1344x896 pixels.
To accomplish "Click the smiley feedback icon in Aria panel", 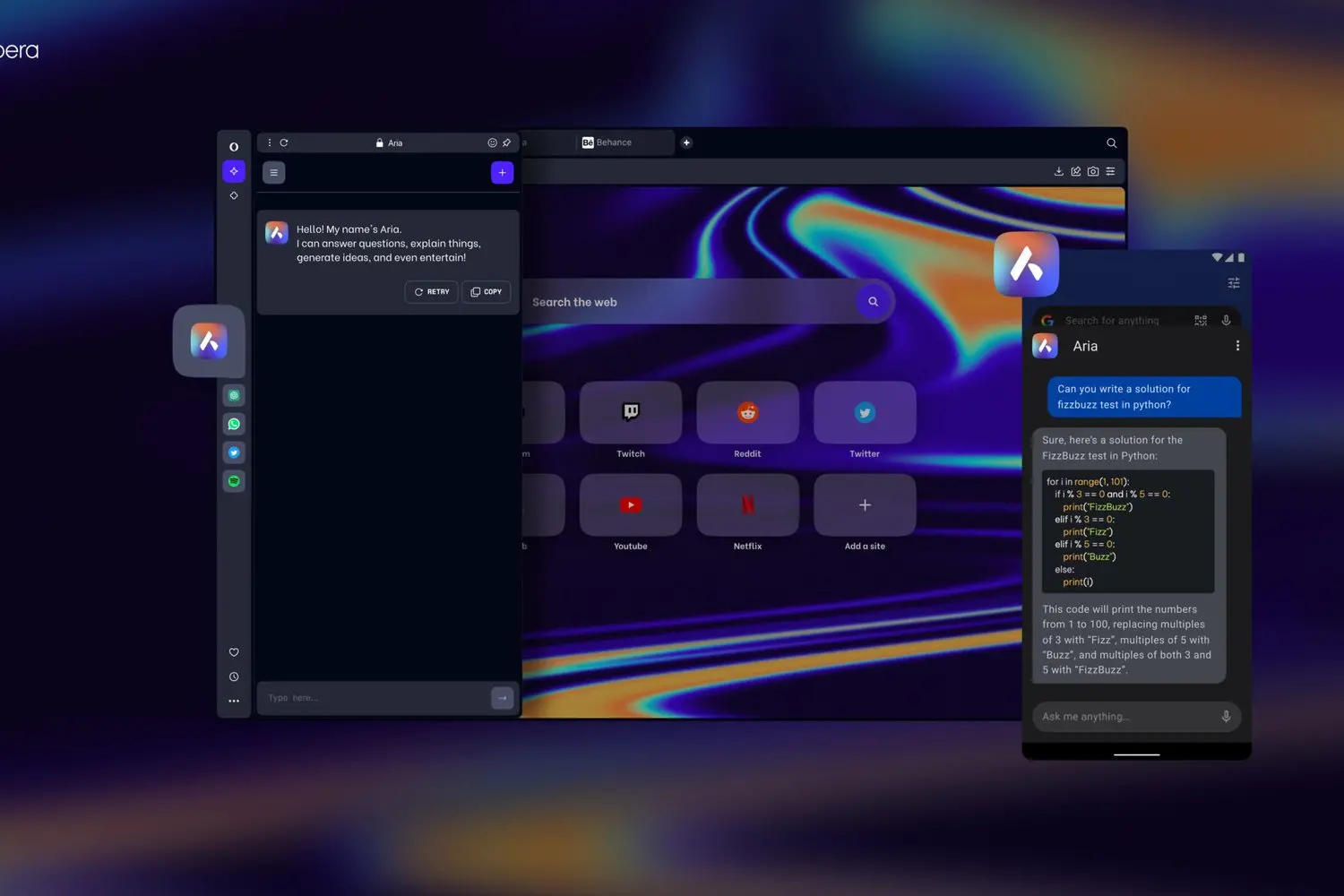I will [x=492, y=142].
